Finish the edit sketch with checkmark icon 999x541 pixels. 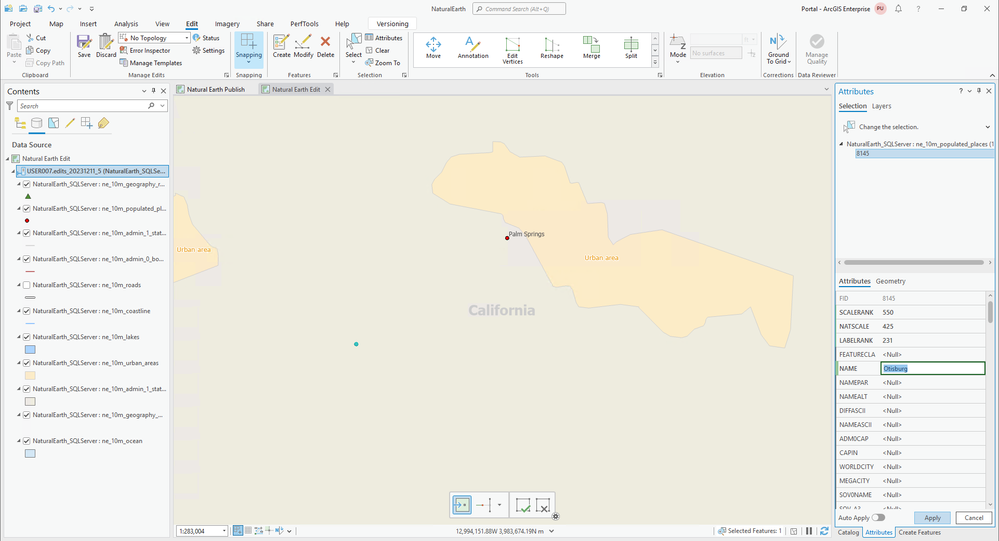coord(523,506)
